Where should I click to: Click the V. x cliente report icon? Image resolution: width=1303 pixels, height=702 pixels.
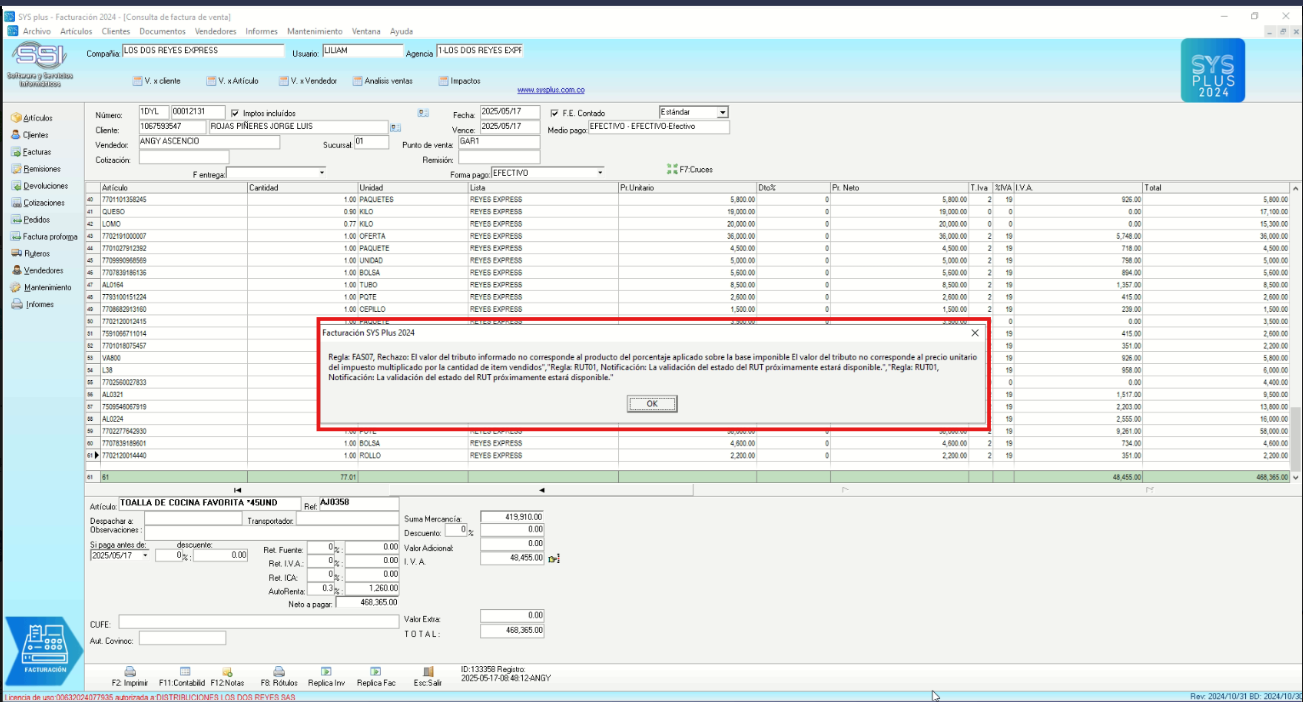coord(138,81)
